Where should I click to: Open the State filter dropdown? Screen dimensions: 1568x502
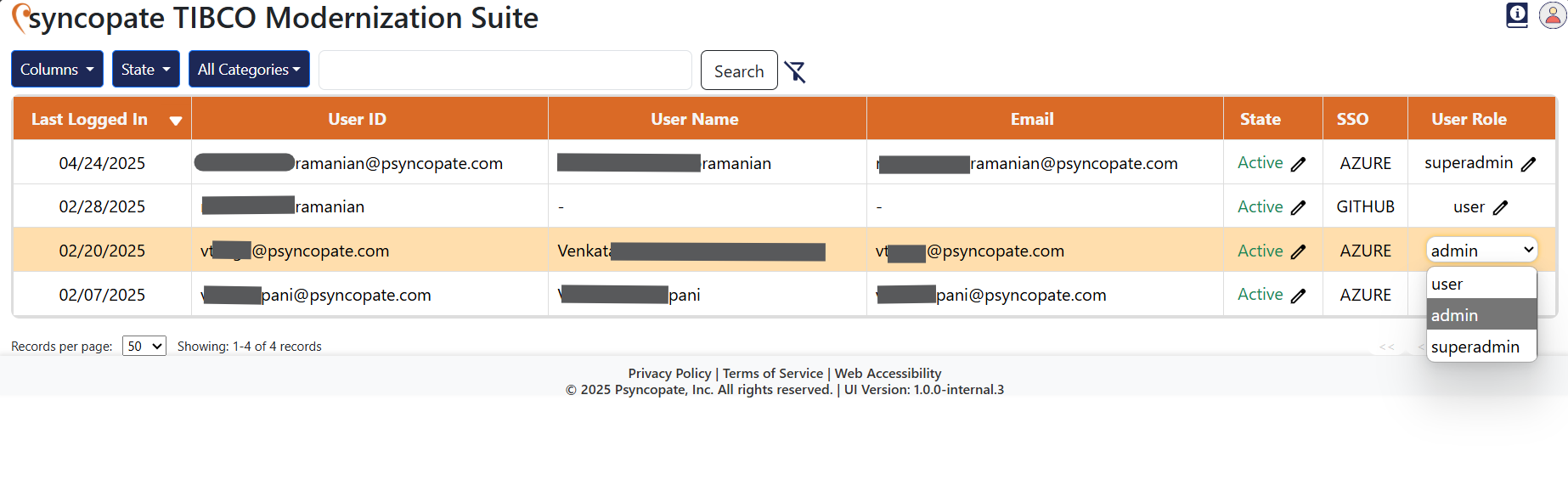[145, 69]
